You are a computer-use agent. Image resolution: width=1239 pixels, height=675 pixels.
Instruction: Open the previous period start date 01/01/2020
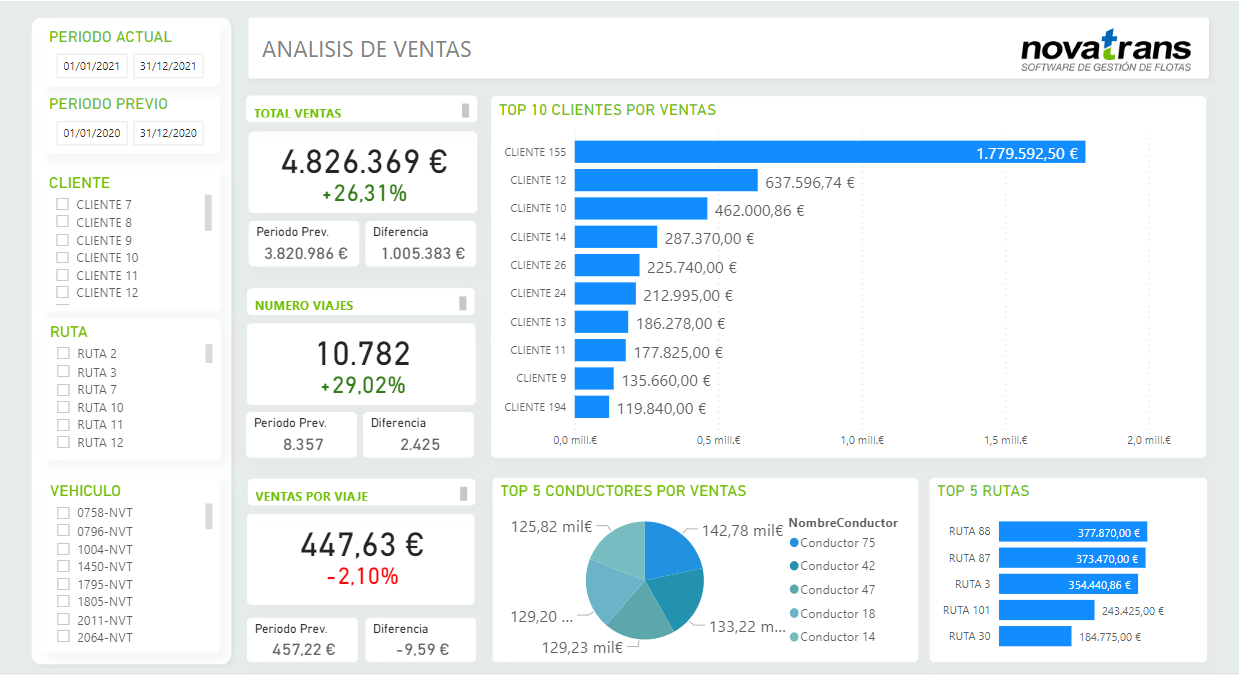pos(91,133)
